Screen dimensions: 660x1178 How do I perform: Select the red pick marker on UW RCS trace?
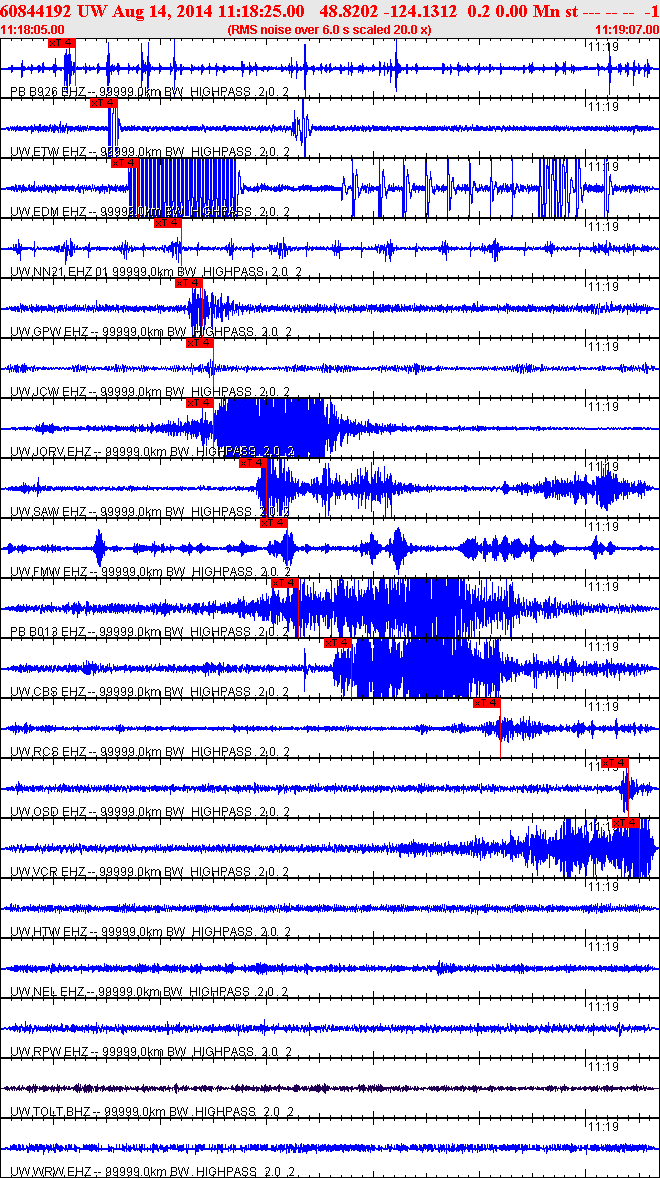pos(486,703)
